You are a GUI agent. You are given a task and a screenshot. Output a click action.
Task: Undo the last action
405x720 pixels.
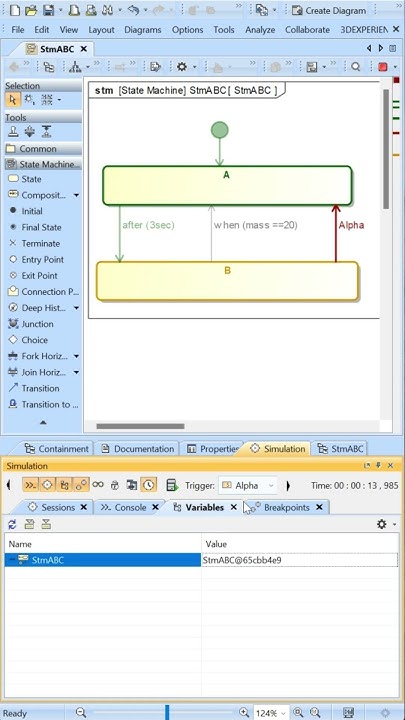click(133, 10)
